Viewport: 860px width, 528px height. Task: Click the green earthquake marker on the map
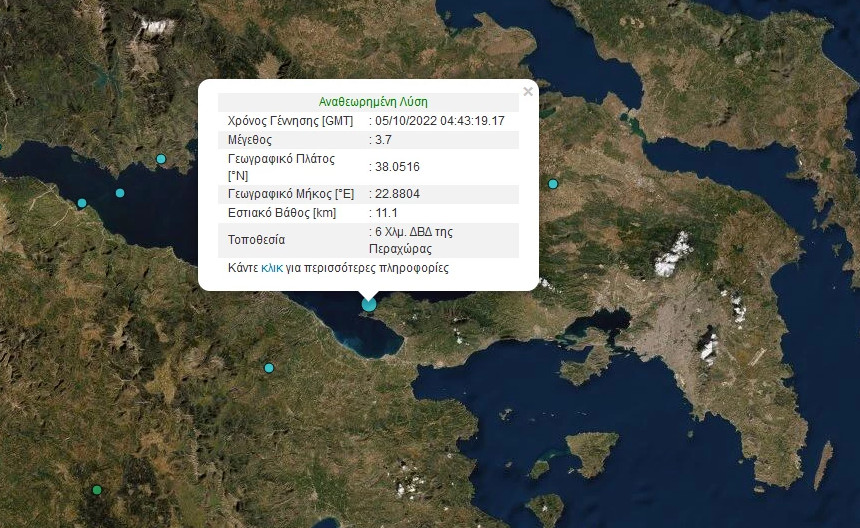[97, 490]
